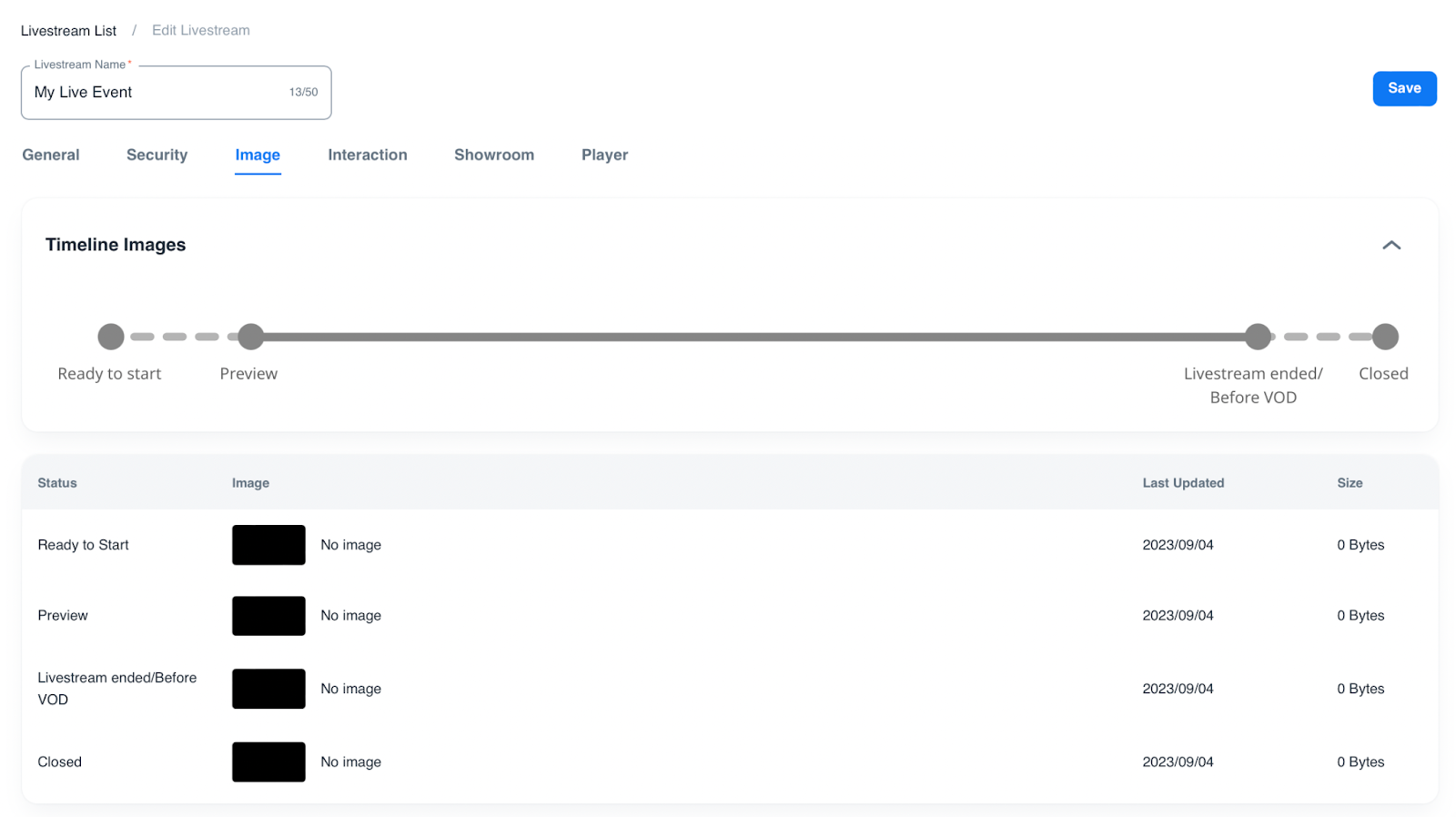
Task: Switch to the General tab
Action: tap(51, 155)
